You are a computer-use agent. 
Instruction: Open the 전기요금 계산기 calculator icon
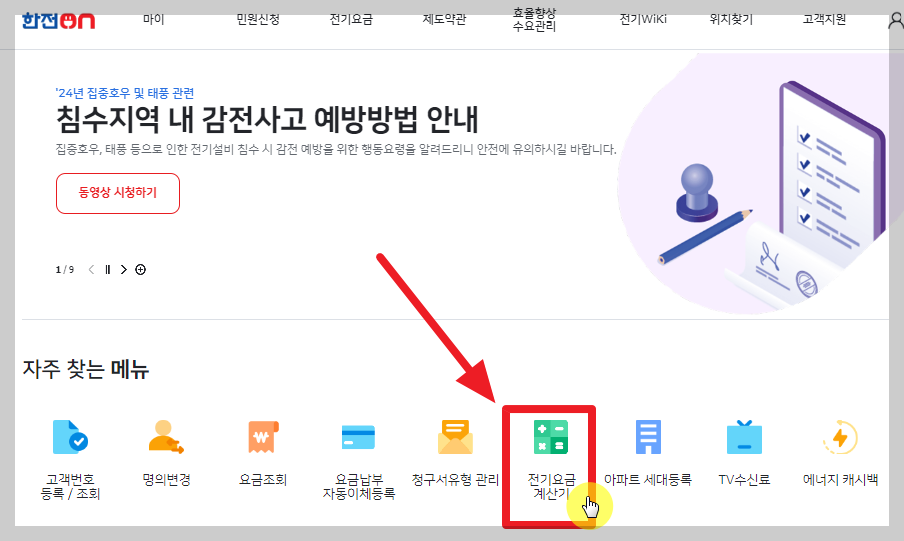[x=551, y=437]
